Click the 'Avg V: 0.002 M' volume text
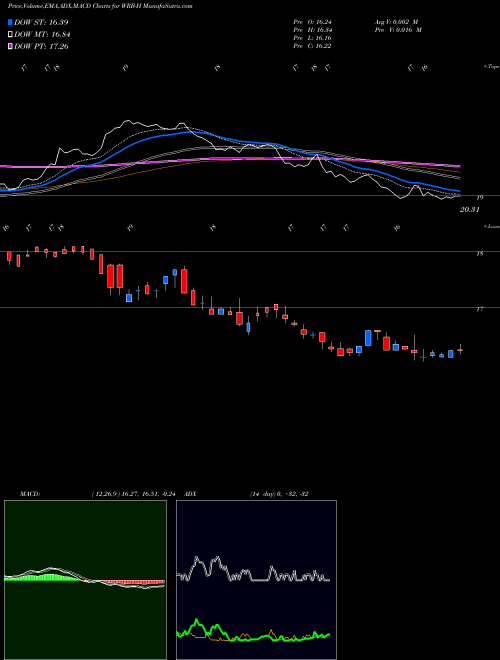 tap(396, 22)
